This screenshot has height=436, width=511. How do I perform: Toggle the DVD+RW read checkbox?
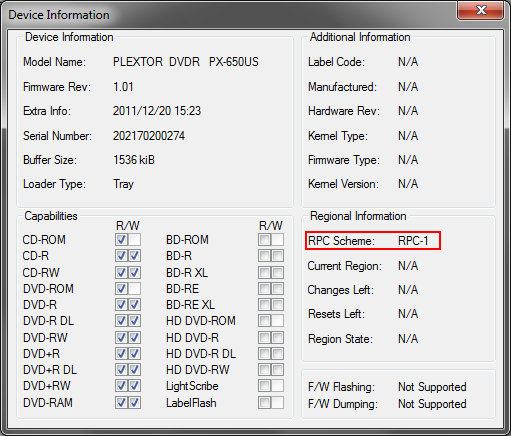[x=121, y=386]
